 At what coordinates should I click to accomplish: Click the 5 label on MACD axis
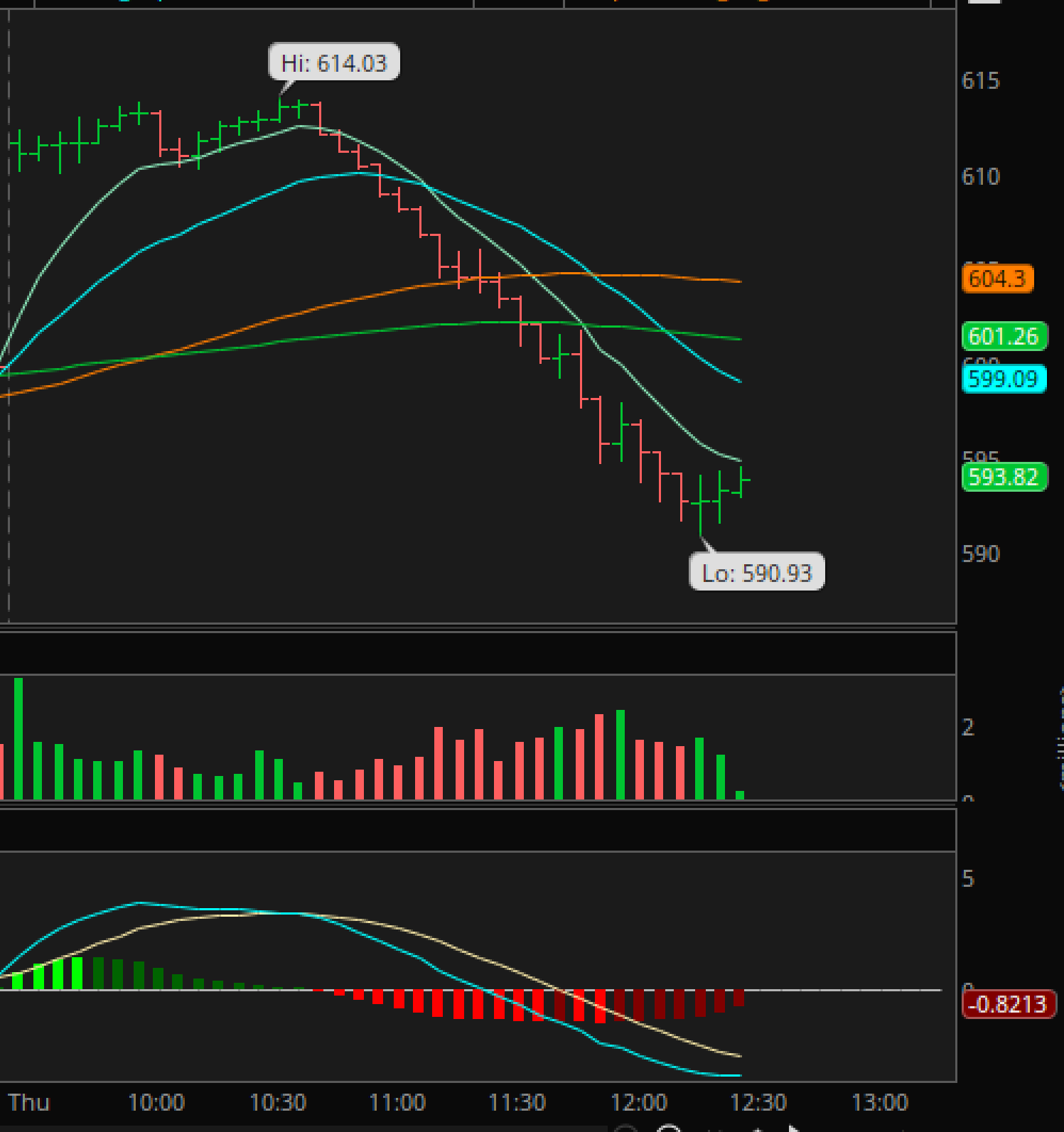(968, 879)
